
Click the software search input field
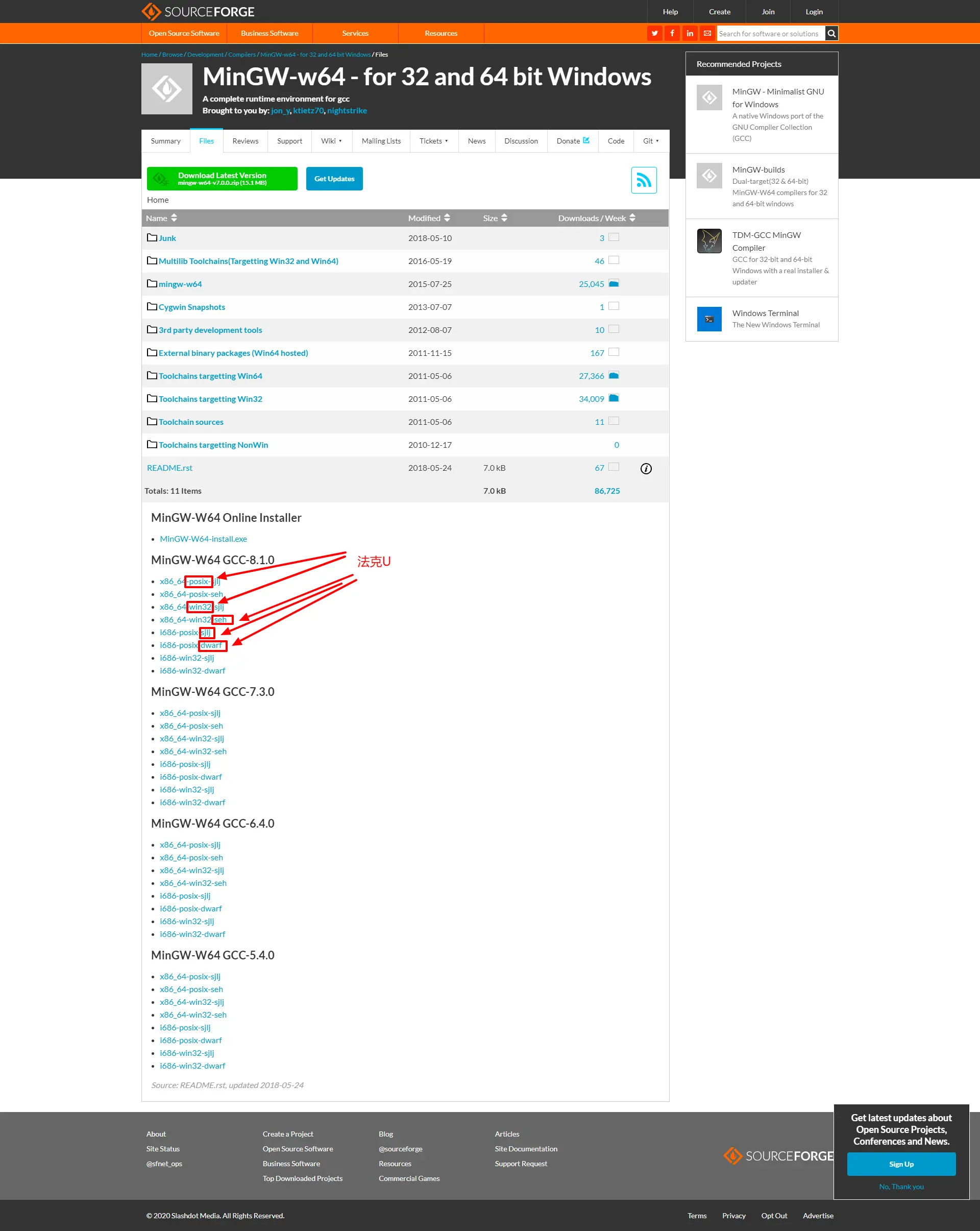[770, 34]
